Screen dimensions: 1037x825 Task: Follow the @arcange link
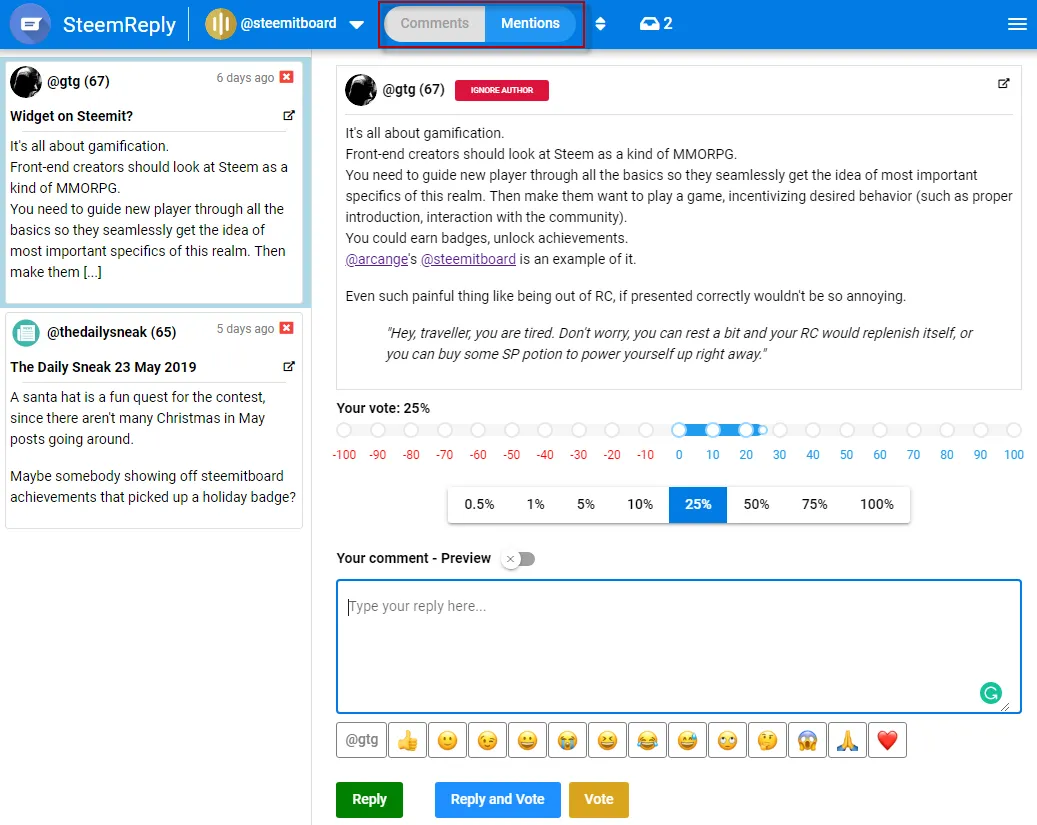(376, 259)
